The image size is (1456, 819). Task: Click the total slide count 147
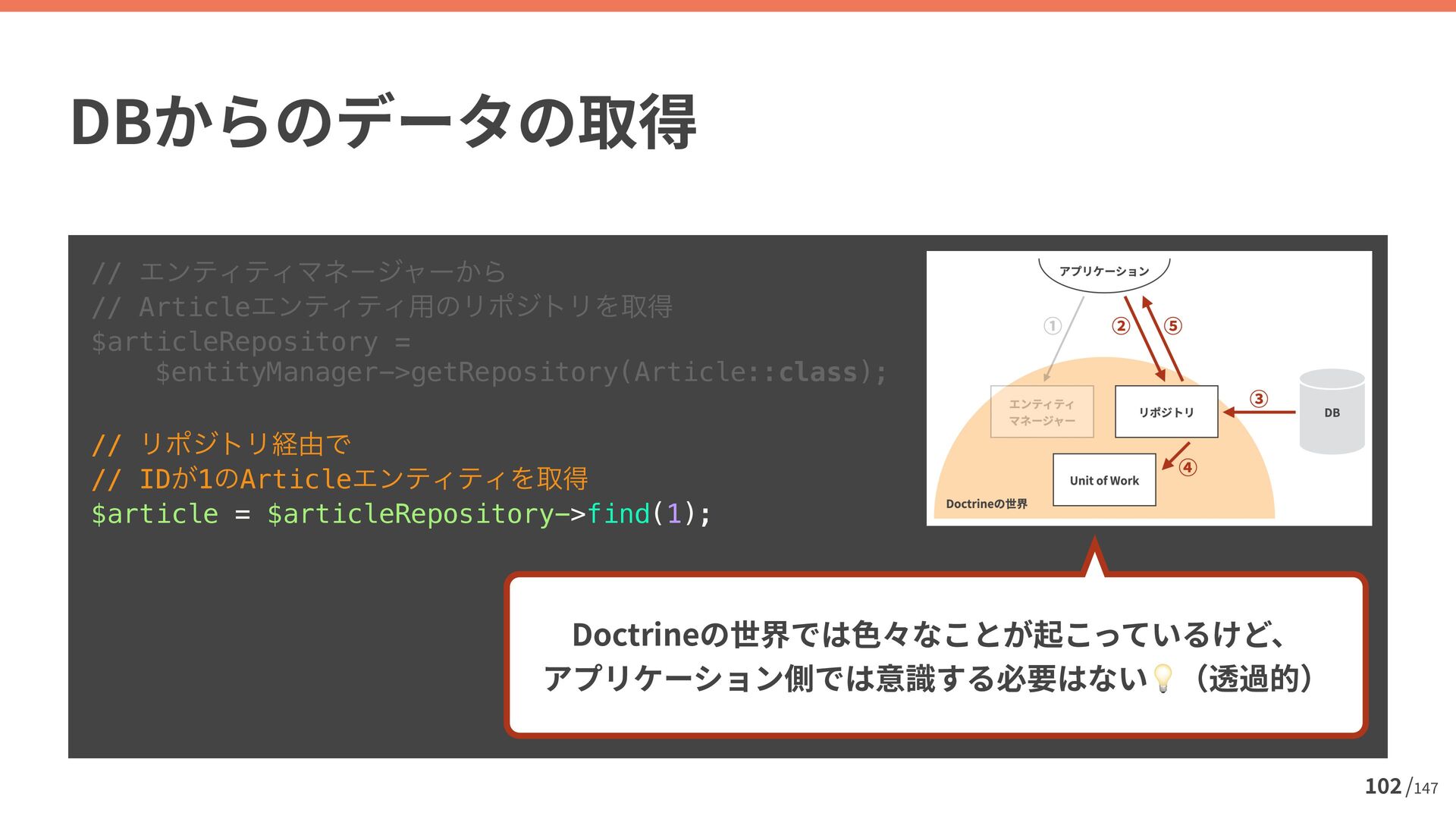1426,789
